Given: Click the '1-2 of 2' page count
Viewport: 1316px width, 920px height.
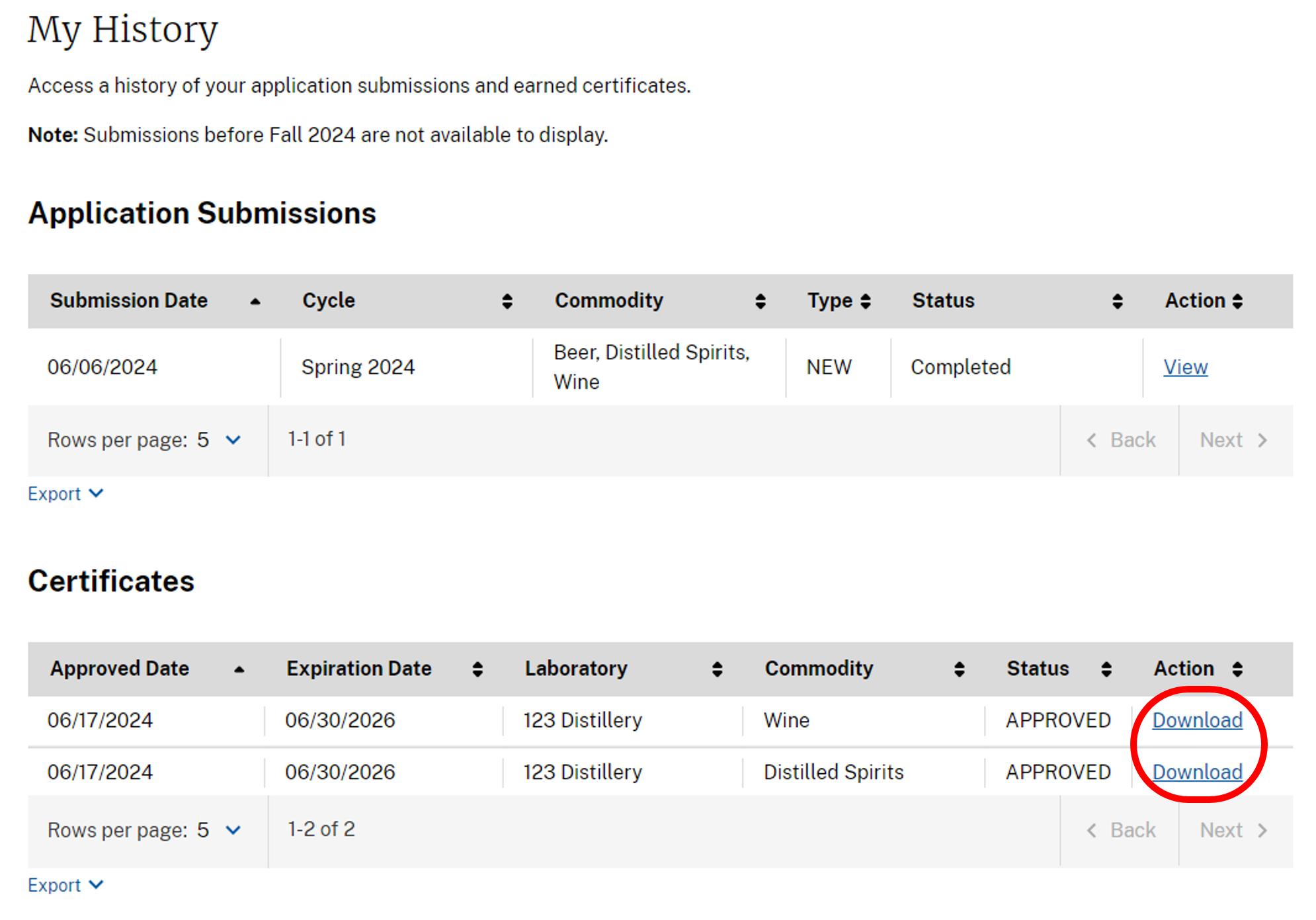Looking at the screenshot, I should tap(321, 829).
